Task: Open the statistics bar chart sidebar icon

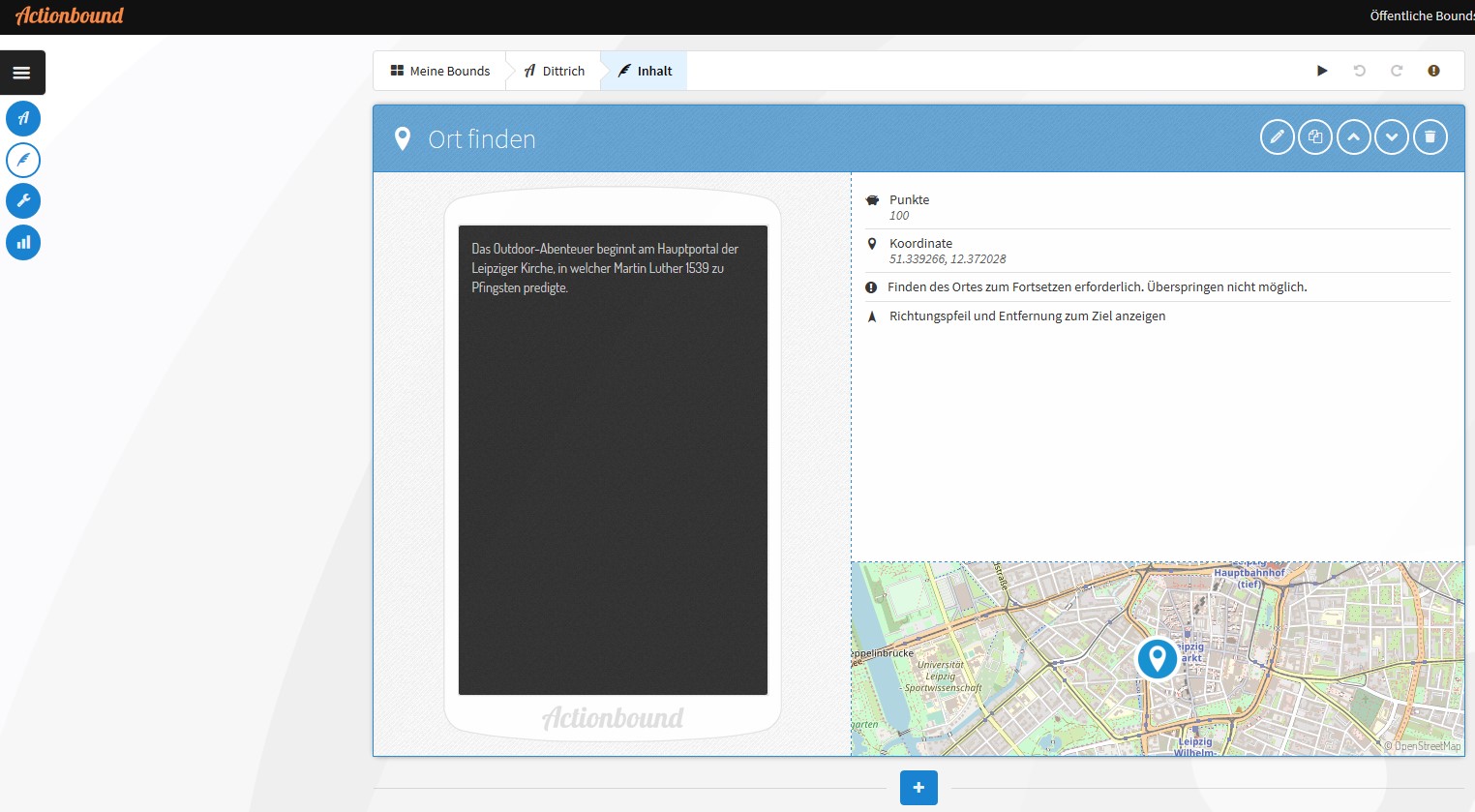Action: (x=23, y=242)
